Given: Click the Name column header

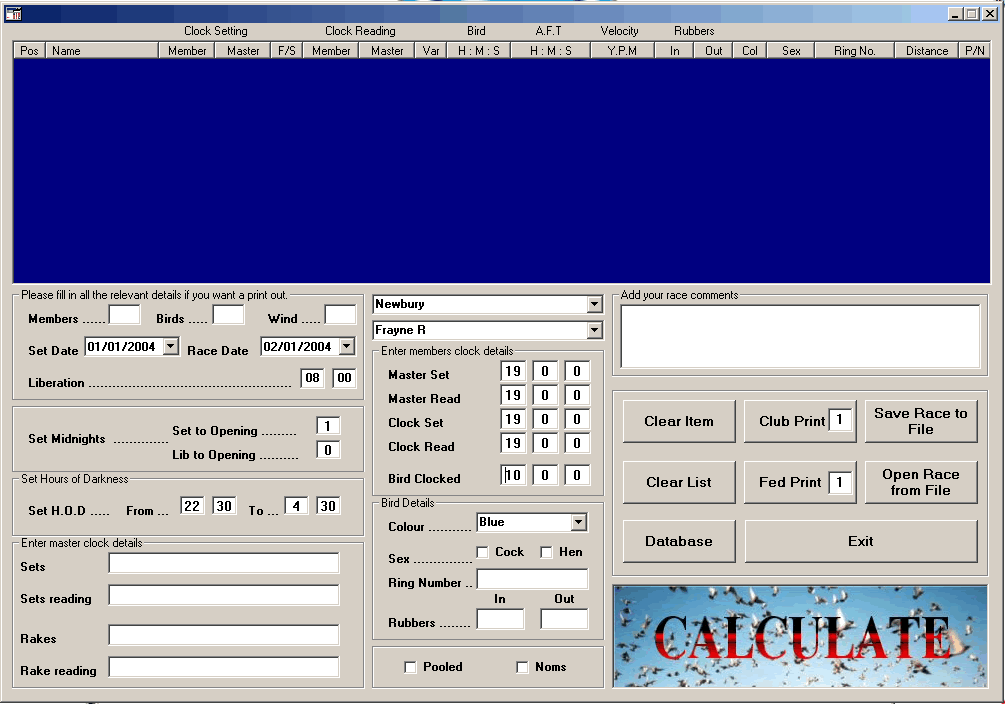Looking at the screenshot, I should tap(102, 51).
